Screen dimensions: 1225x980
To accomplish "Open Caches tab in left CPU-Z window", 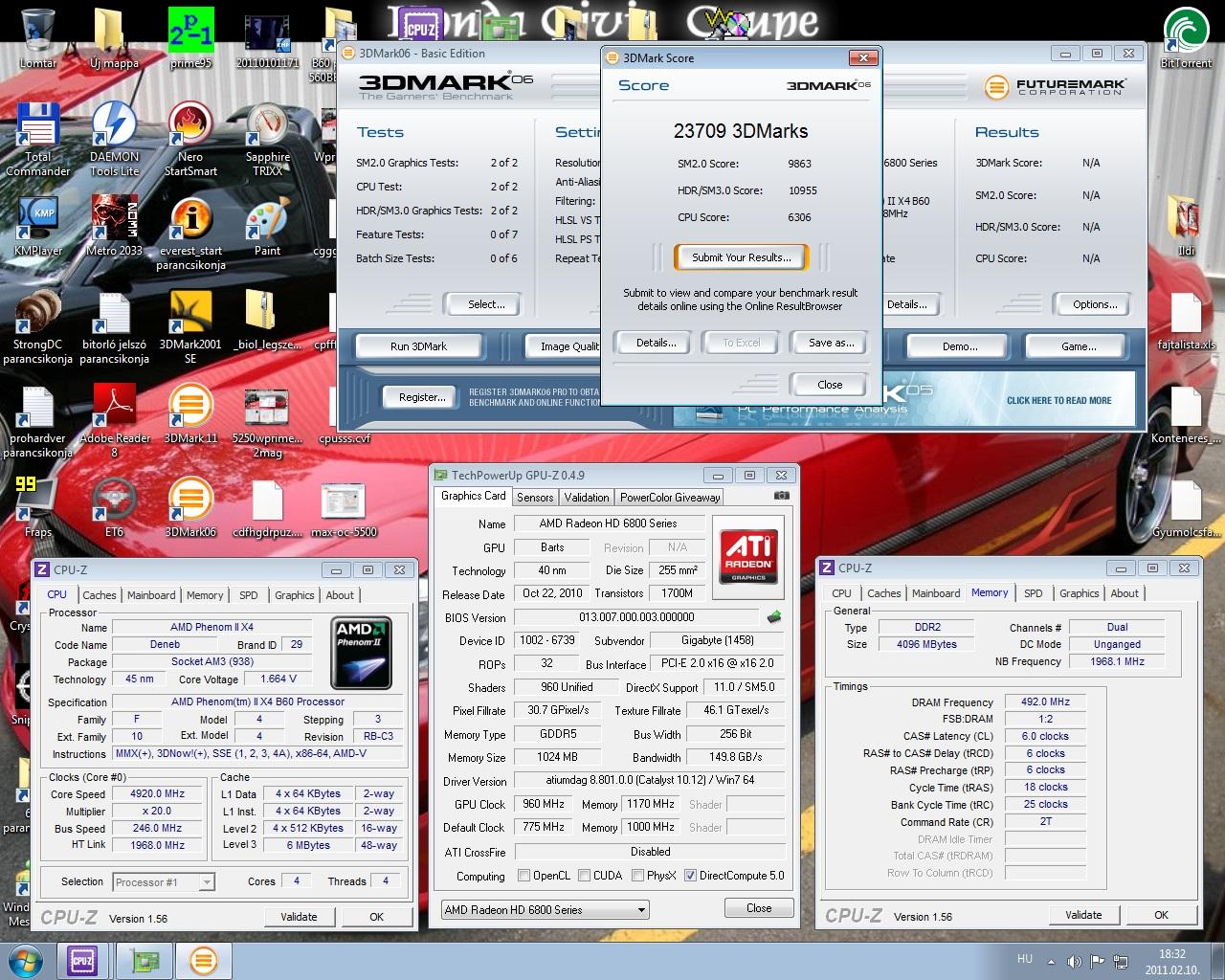I will pyautogui.click(x=99, y=595).
